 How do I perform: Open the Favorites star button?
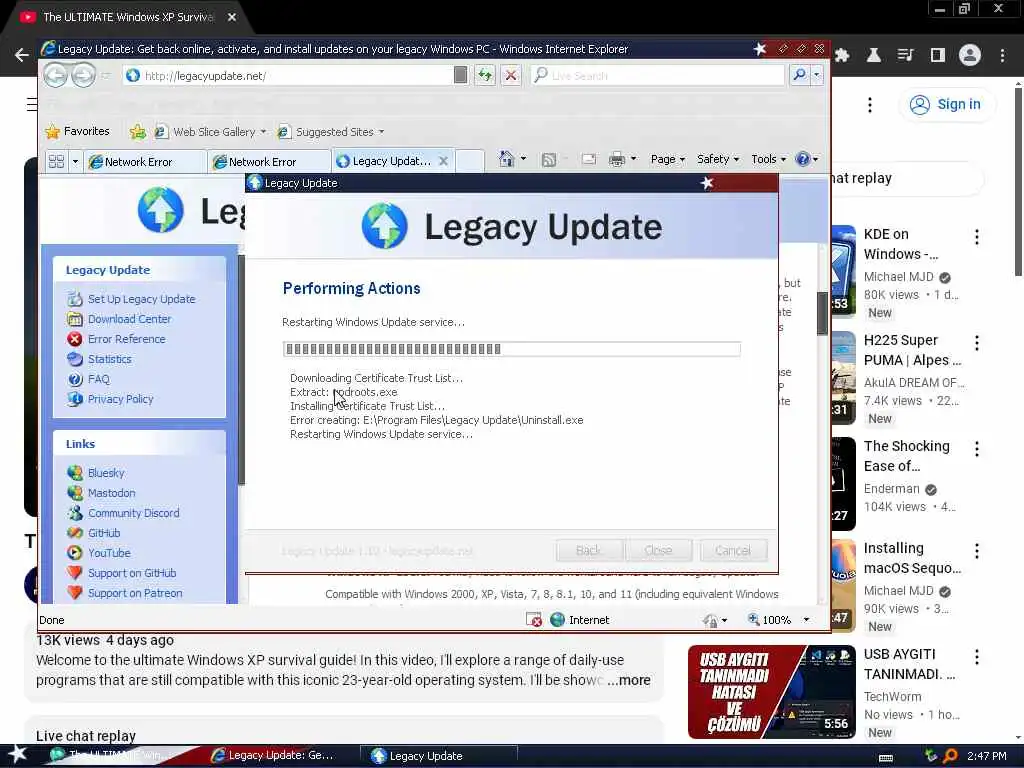[78, 131]
